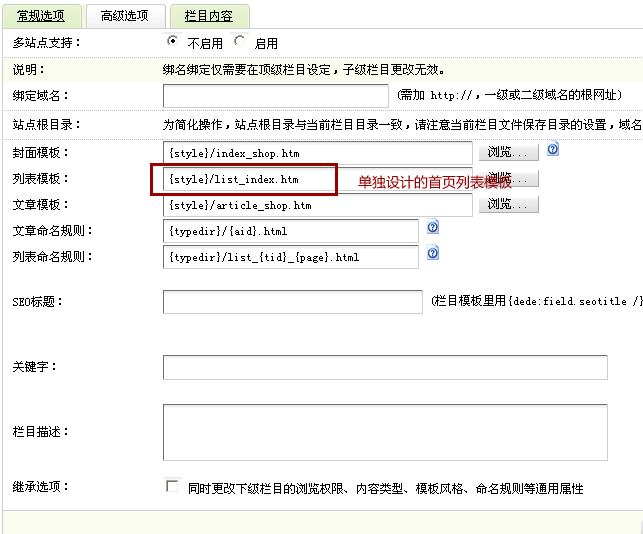Click into the 关键字 input field

[x=385, y=368]
